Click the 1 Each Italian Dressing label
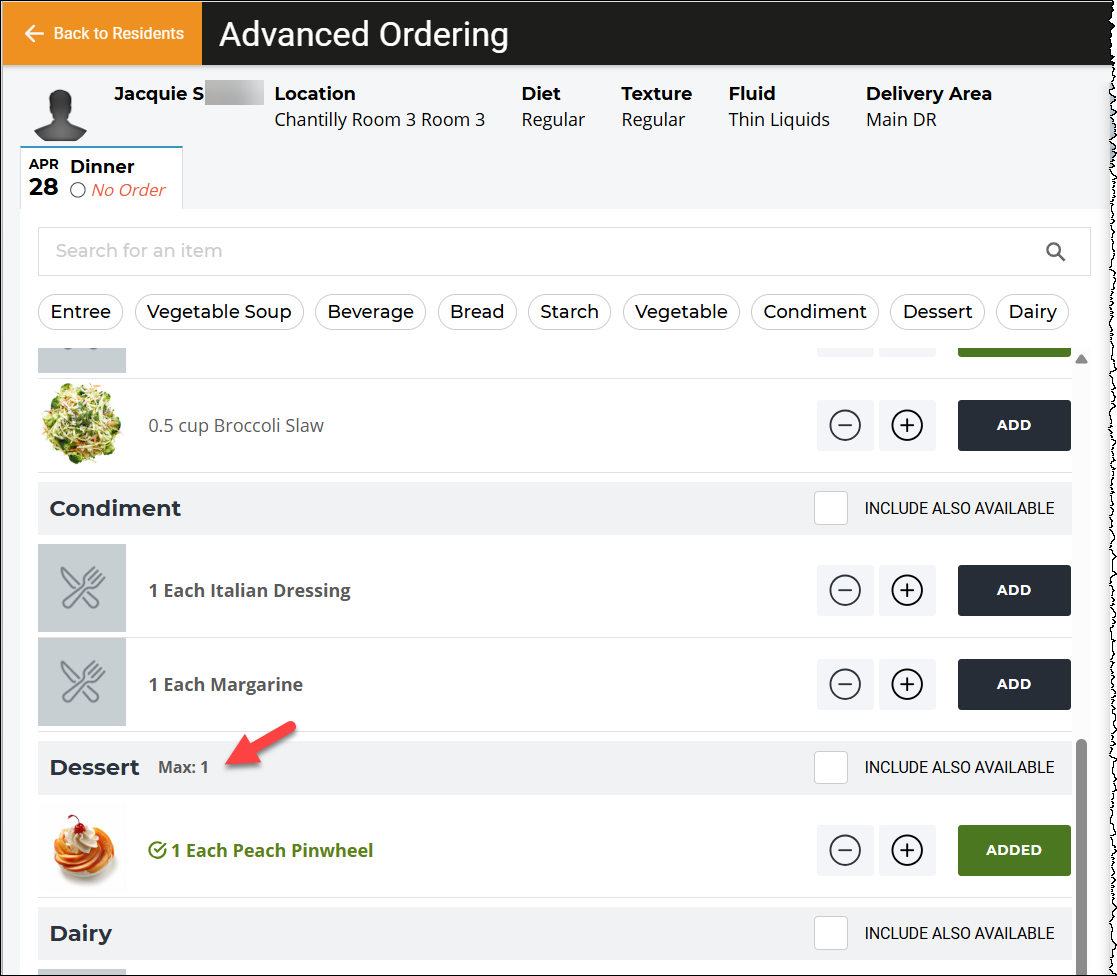Screen dimensions: 1117x976 coord(249,591)
